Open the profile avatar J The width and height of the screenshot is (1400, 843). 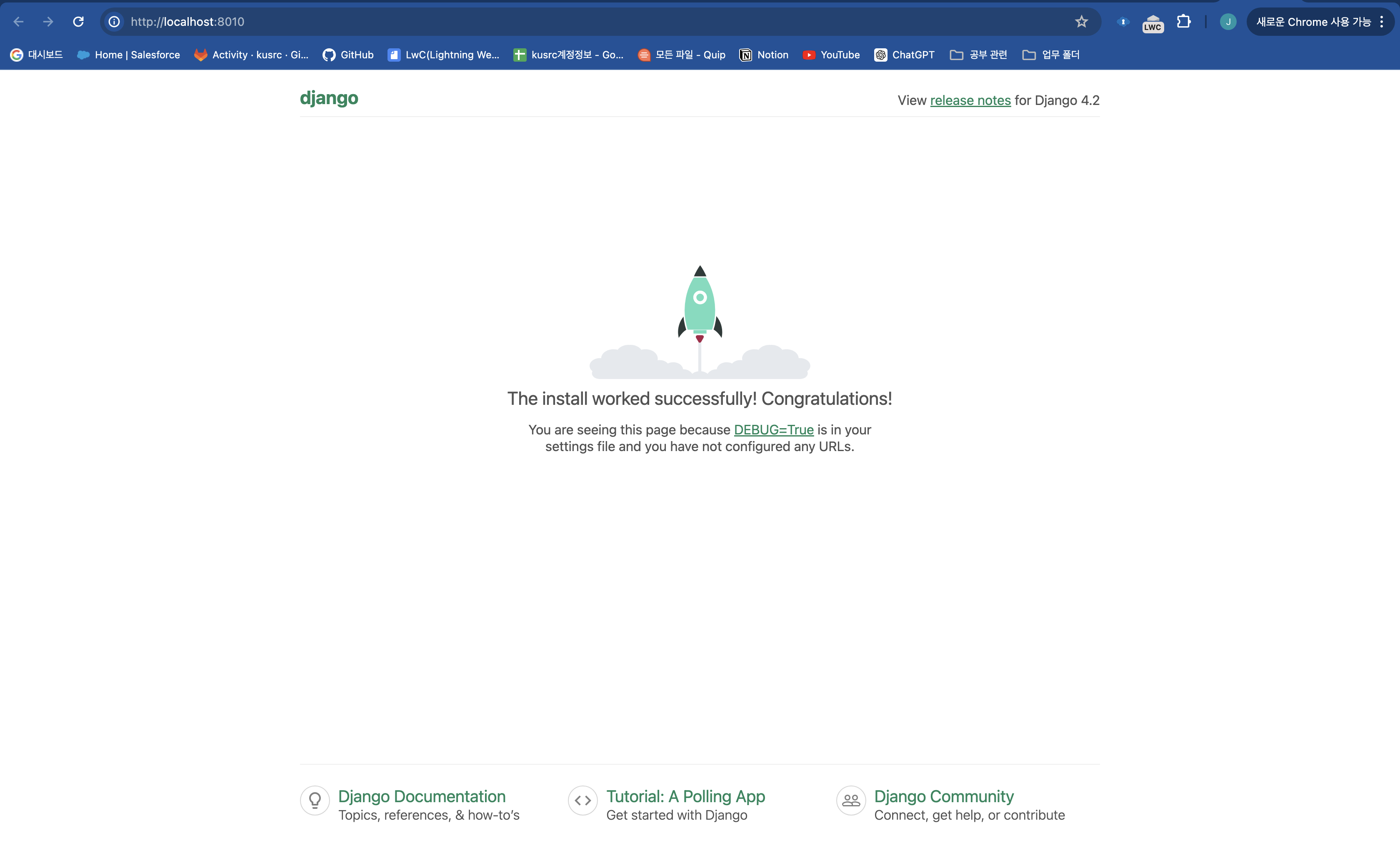pos(1228,22)
